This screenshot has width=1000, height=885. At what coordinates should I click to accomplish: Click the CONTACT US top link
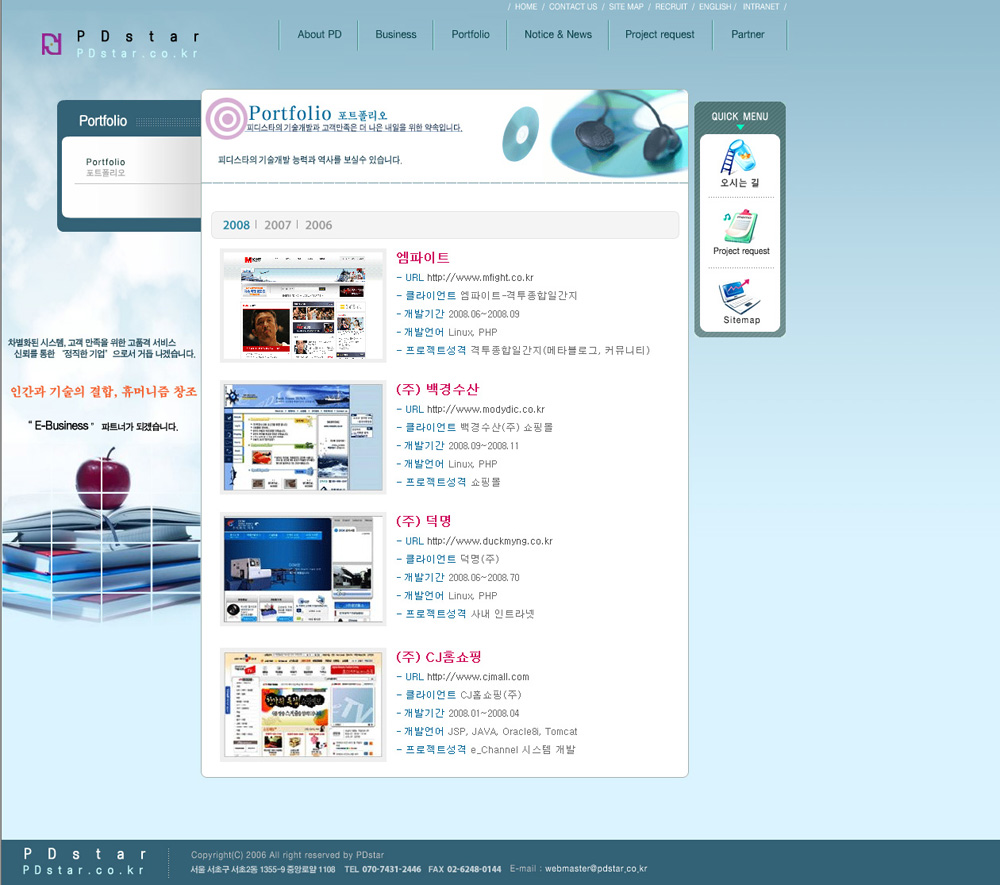tap(573, 7)
